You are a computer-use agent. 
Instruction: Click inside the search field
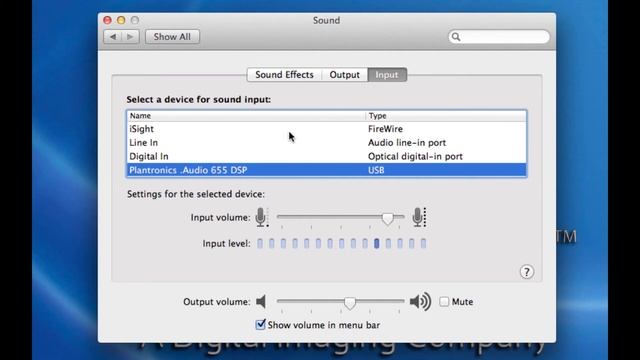pyautogui.click(x=499, y=37)
